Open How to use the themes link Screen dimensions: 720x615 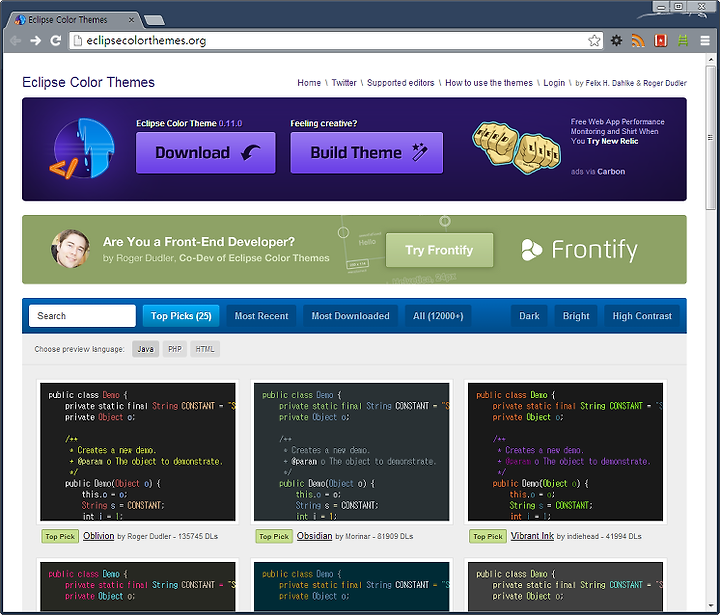click(489, 83)
